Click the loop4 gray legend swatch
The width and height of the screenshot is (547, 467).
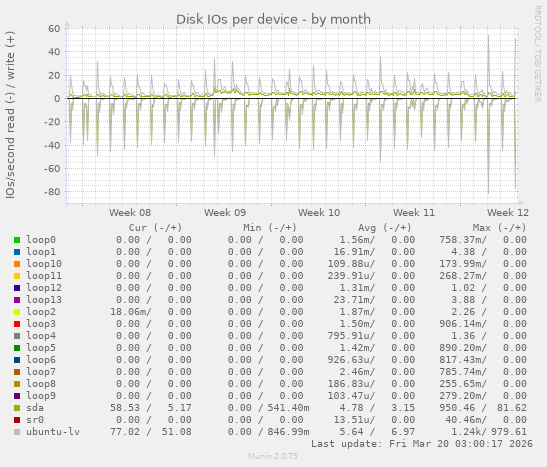pyautogui.click(x=17, y=336)
